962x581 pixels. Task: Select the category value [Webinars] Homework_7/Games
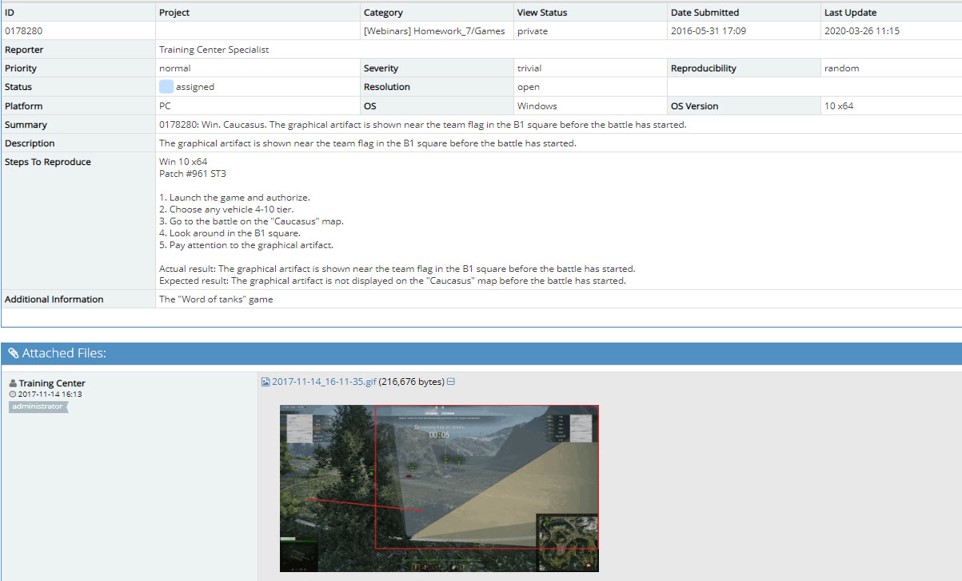pos(434,31)
